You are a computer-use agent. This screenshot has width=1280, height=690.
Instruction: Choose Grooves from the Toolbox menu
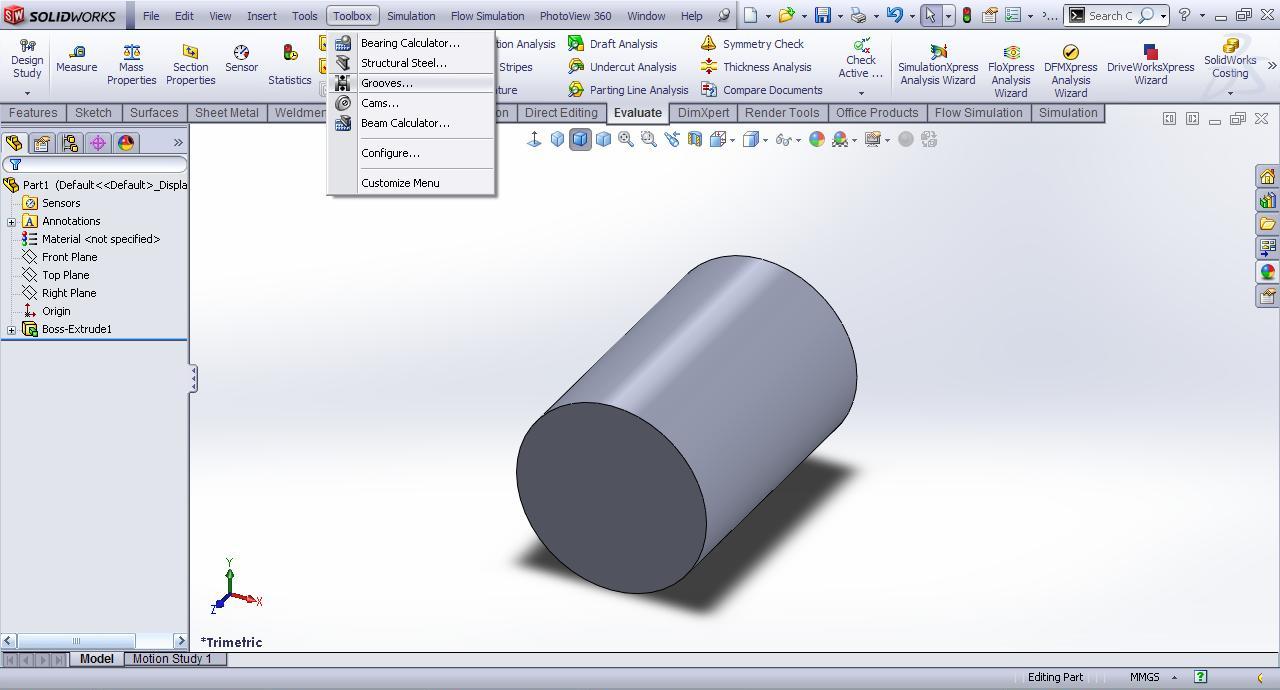386,83
